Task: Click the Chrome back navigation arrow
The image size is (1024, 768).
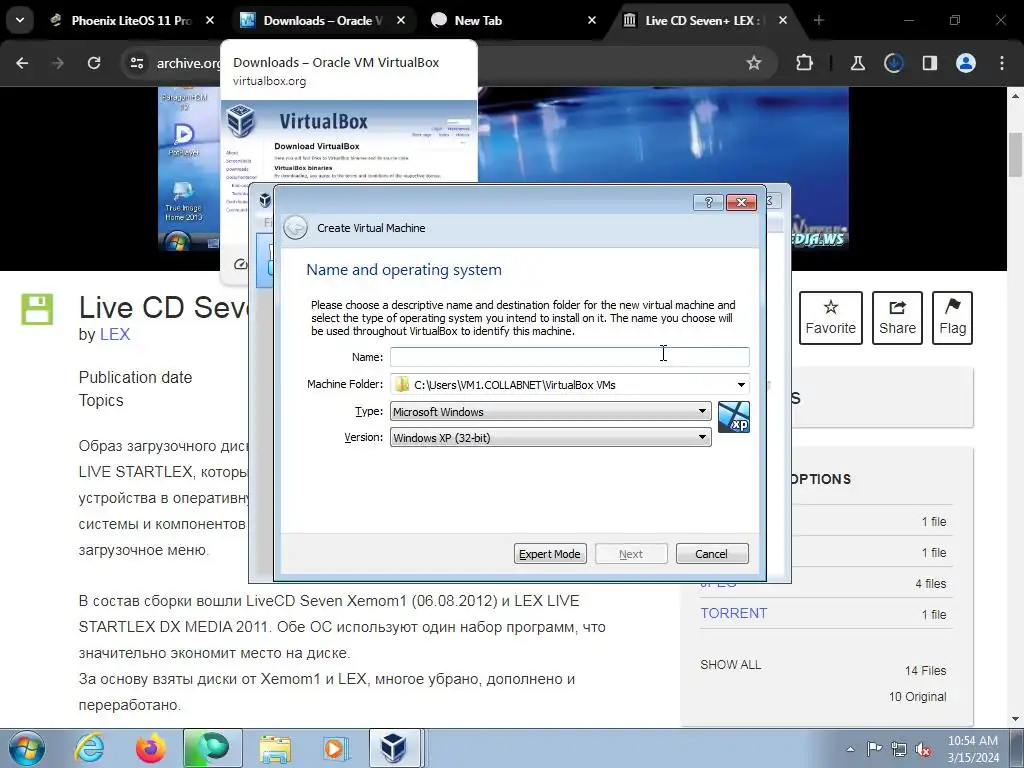Action: 22,63
